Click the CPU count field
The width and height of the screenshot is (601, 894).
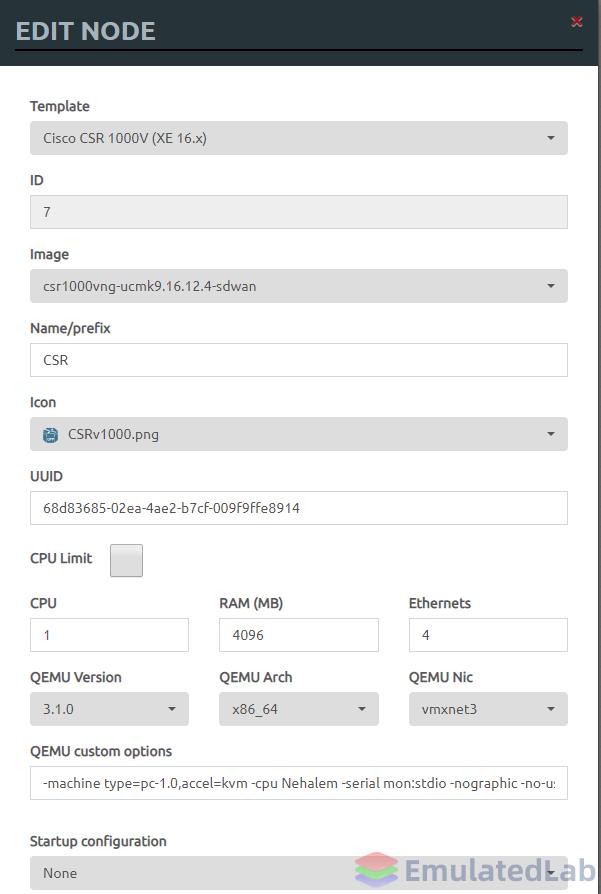click(x=109, y=635)
